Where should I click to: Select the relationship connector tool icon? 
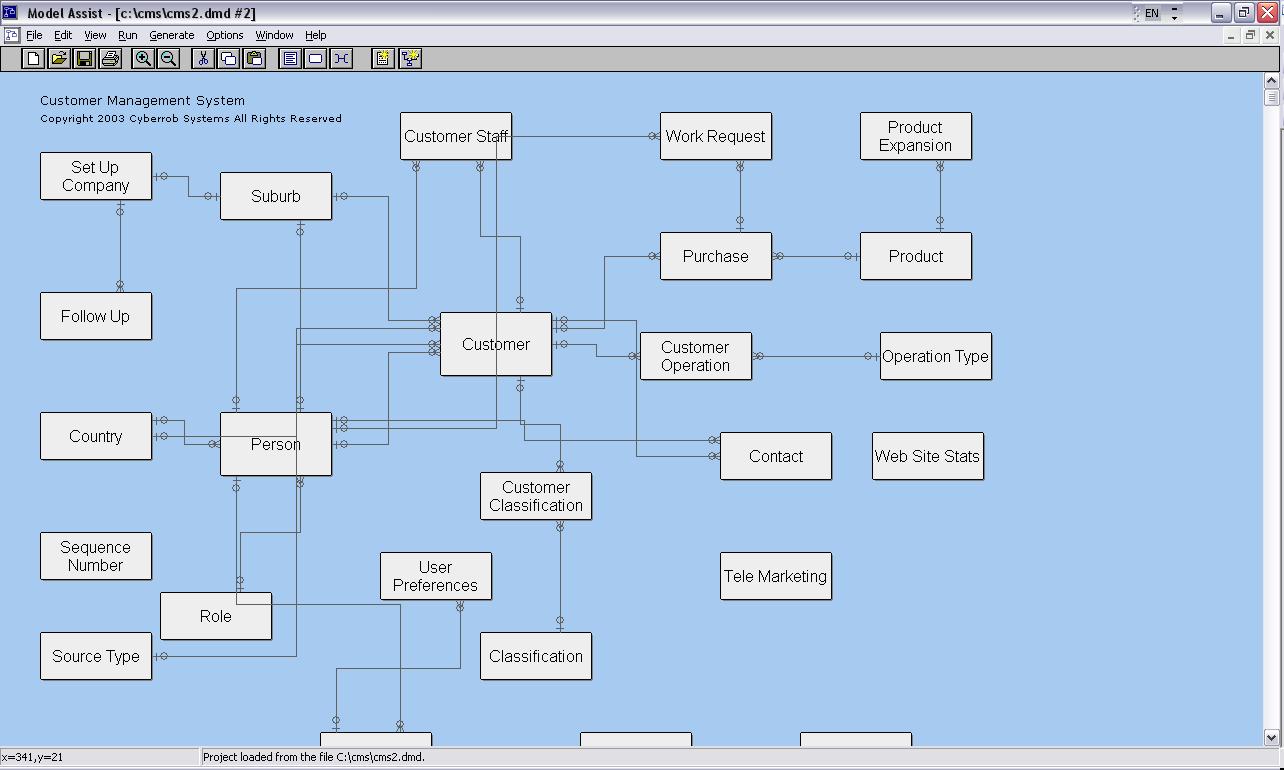(341, 59)
